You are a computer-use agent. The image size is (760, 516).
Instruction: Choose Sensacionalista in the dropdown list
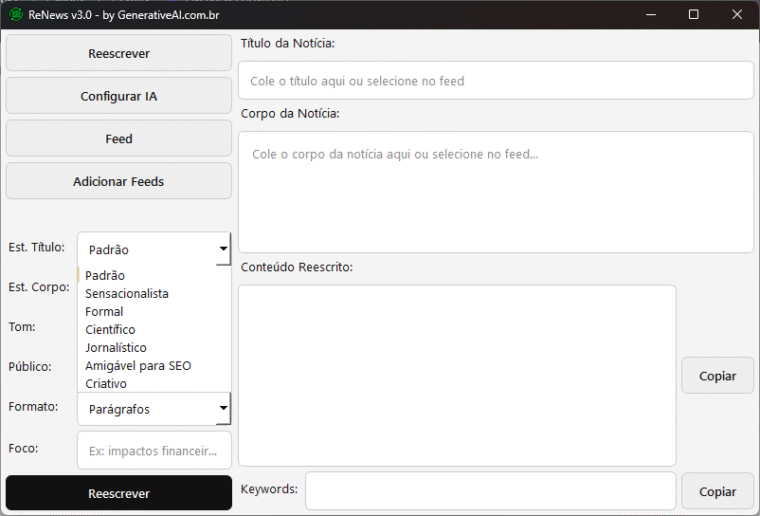click(127, 294)
